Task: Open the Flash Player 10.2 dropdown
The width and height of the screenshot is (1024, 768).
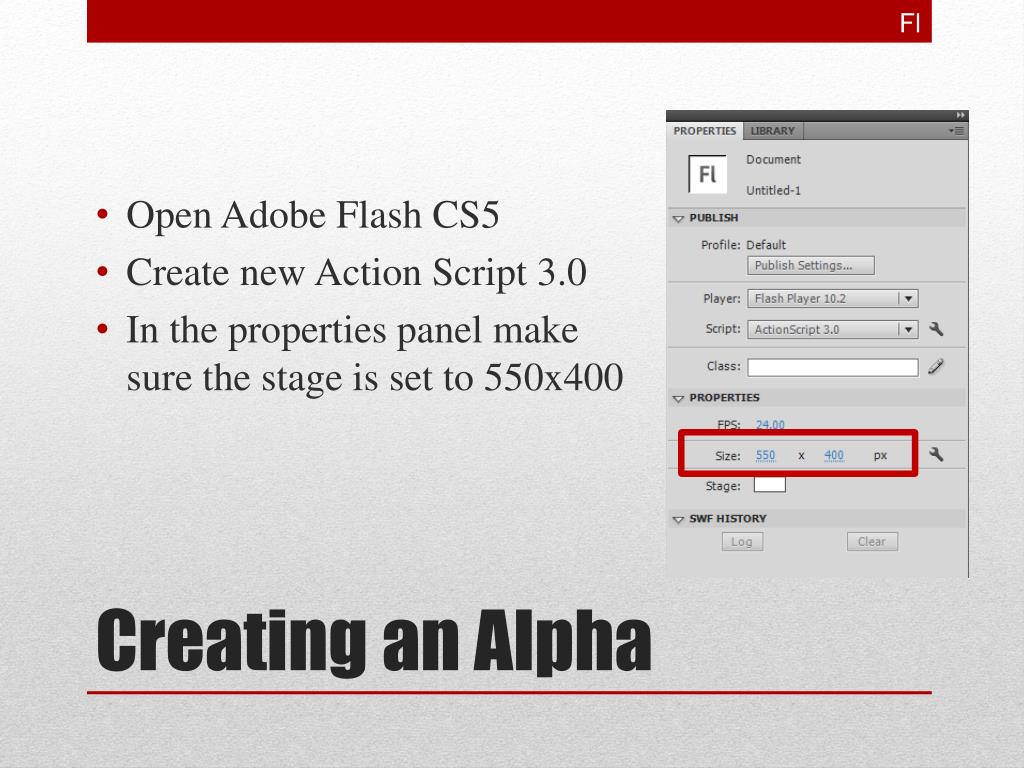Action: click(x=833, y=298)
